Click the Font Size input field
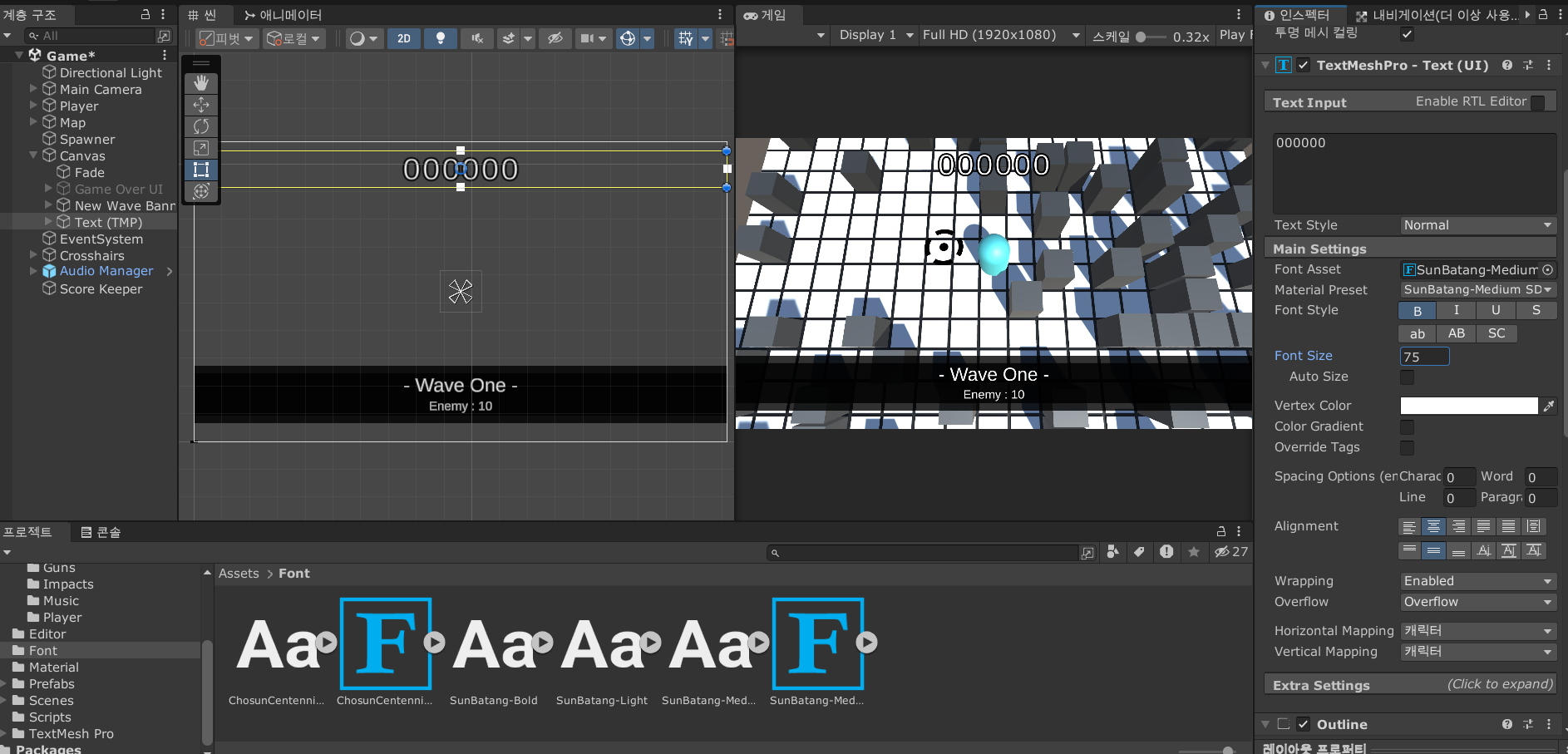 [x=1425, y=357]
